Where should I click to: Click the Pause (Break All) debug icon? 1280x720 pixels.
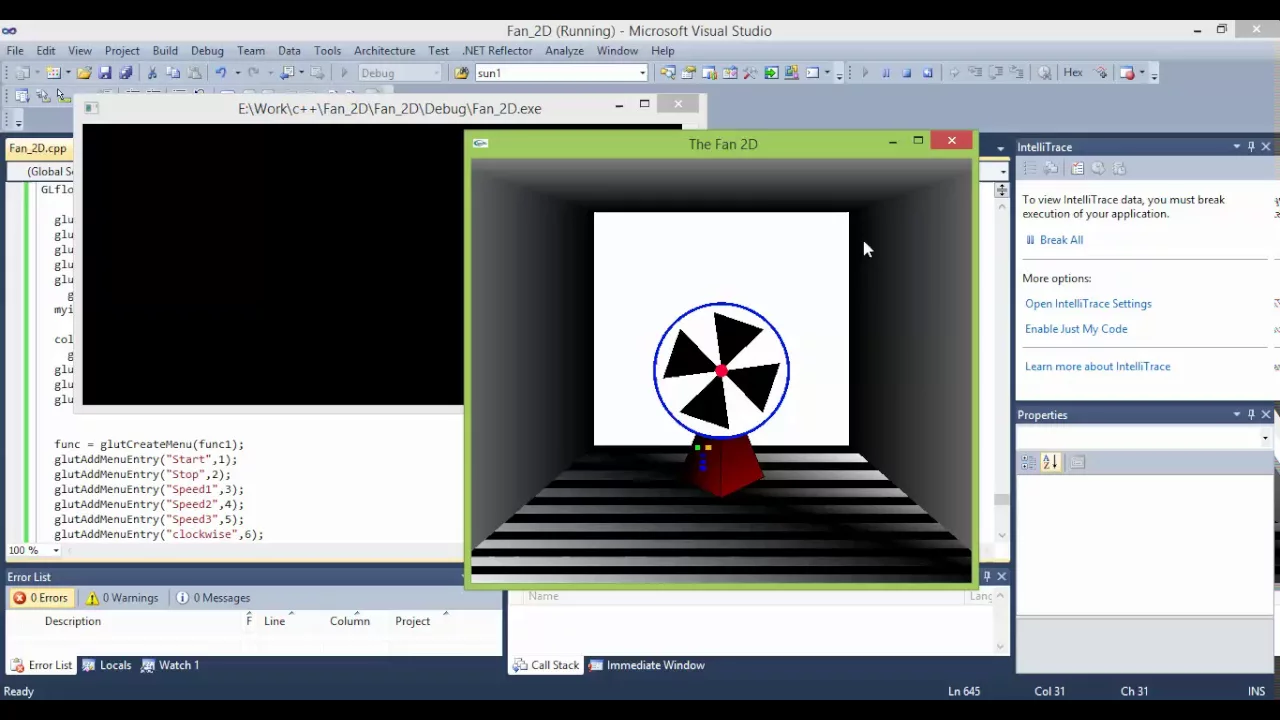886,73
